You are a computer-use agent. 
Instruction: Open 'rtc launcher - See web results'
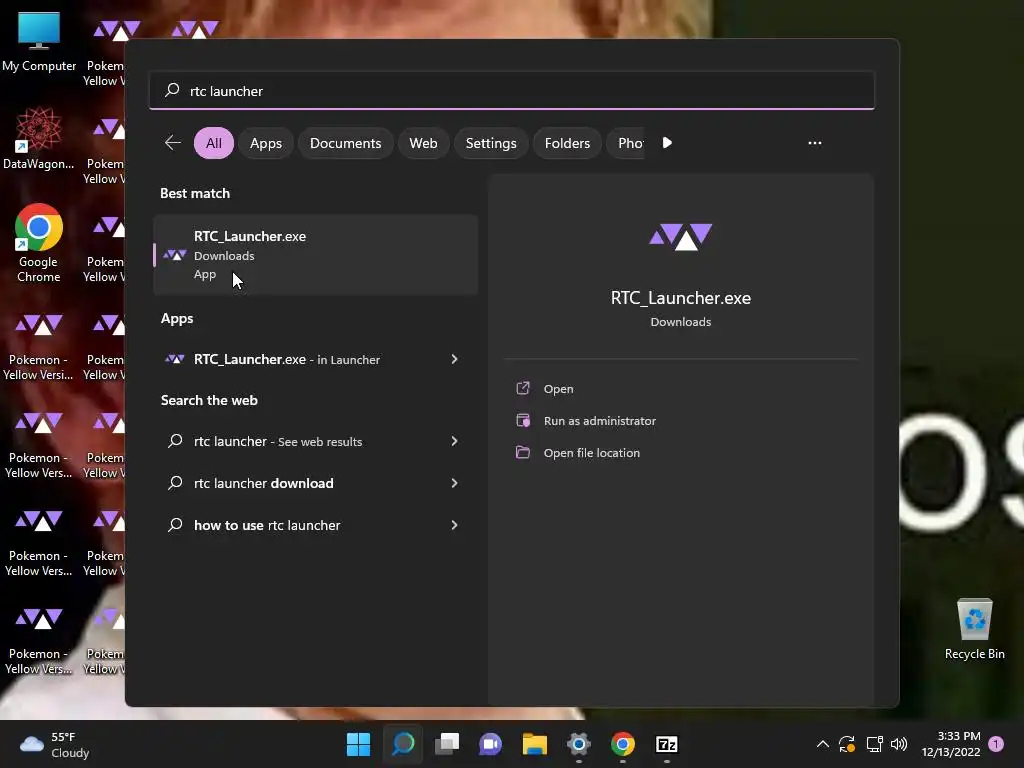coord(315,441)
